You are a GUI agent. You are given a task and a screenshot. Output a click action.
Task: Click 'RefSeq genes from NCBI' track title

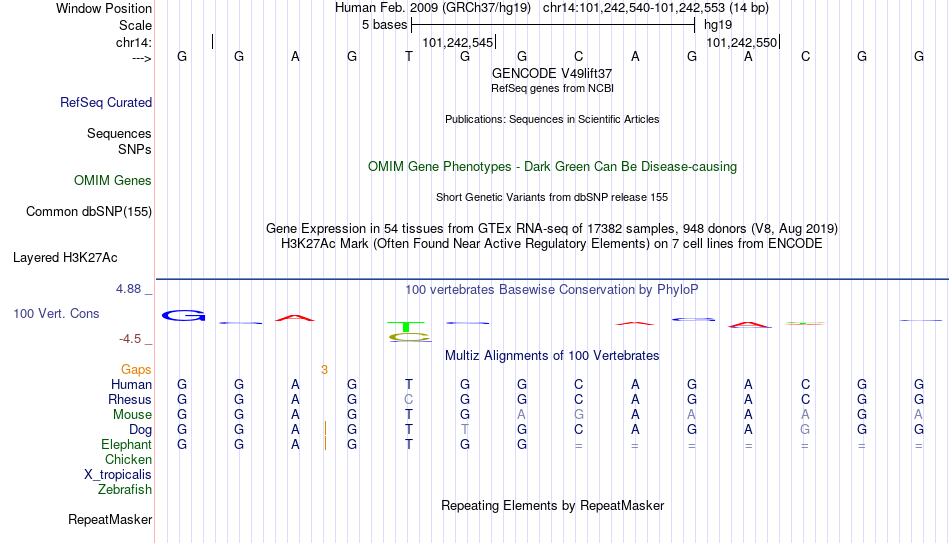(x=552, y=88)
